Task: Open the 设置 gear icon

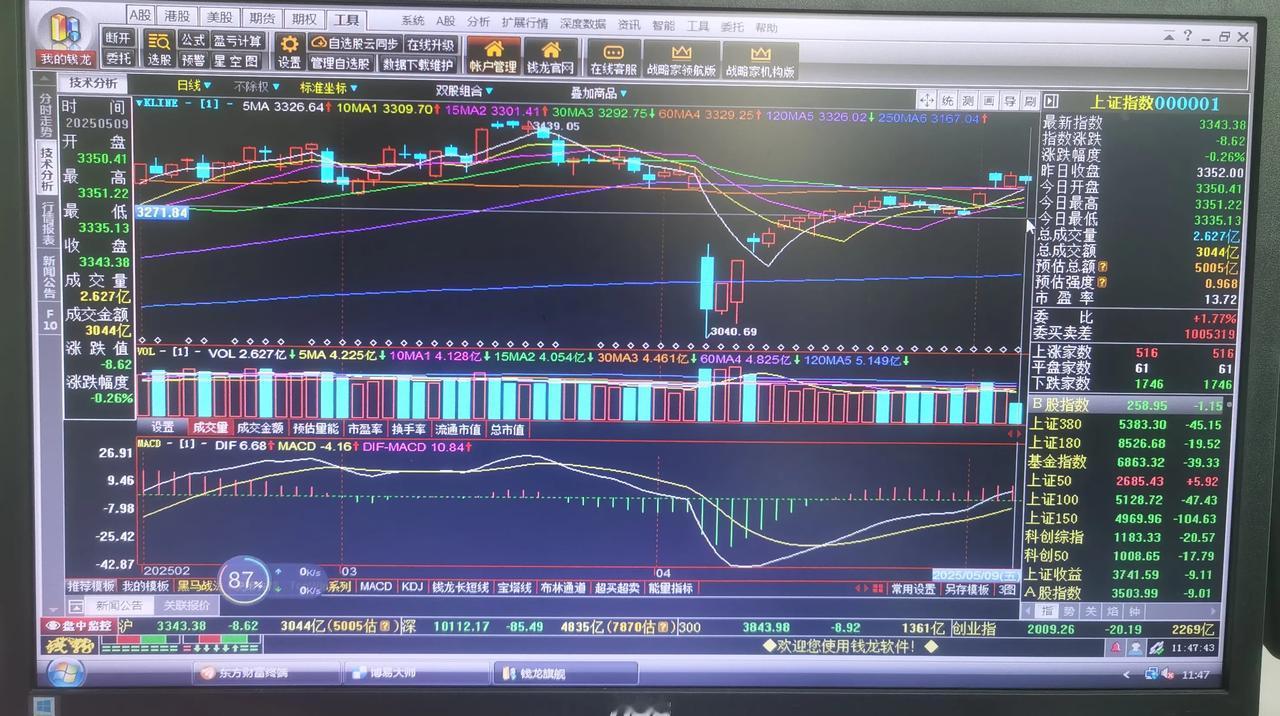Action: [x=289, y=51]
